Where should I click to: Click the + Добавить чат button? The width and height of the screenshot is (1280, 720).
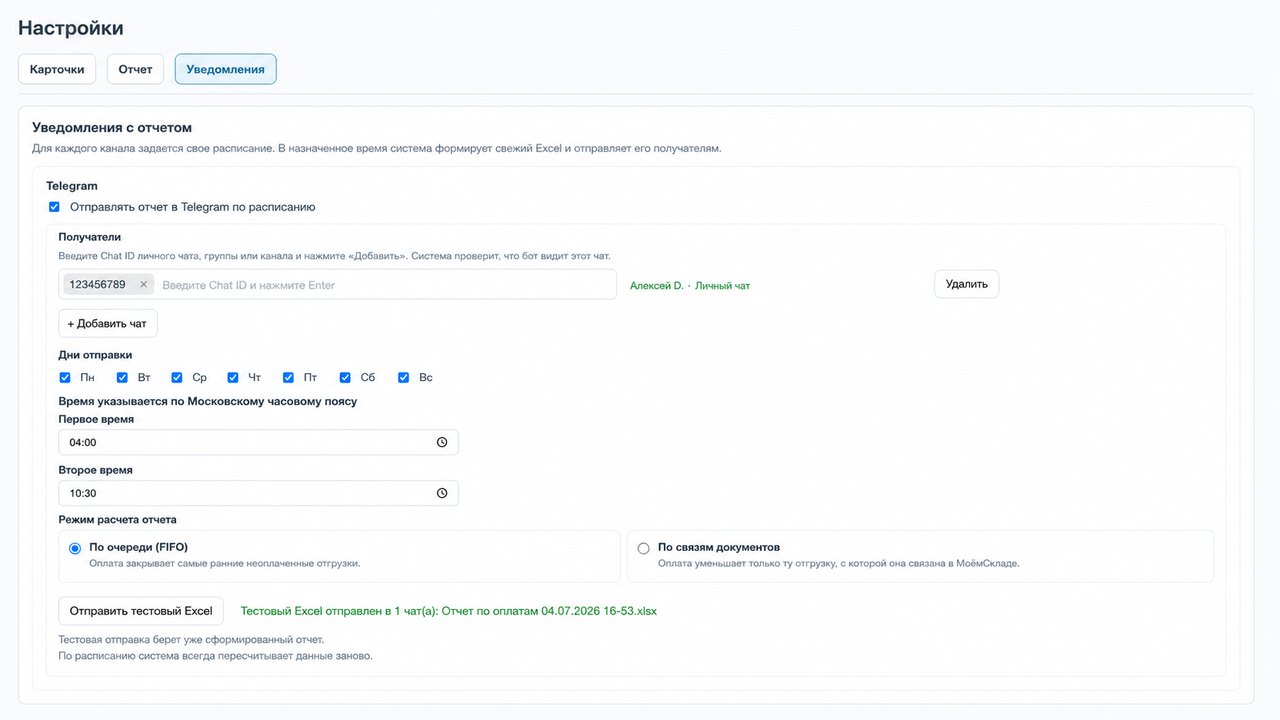tap(108, 324)
